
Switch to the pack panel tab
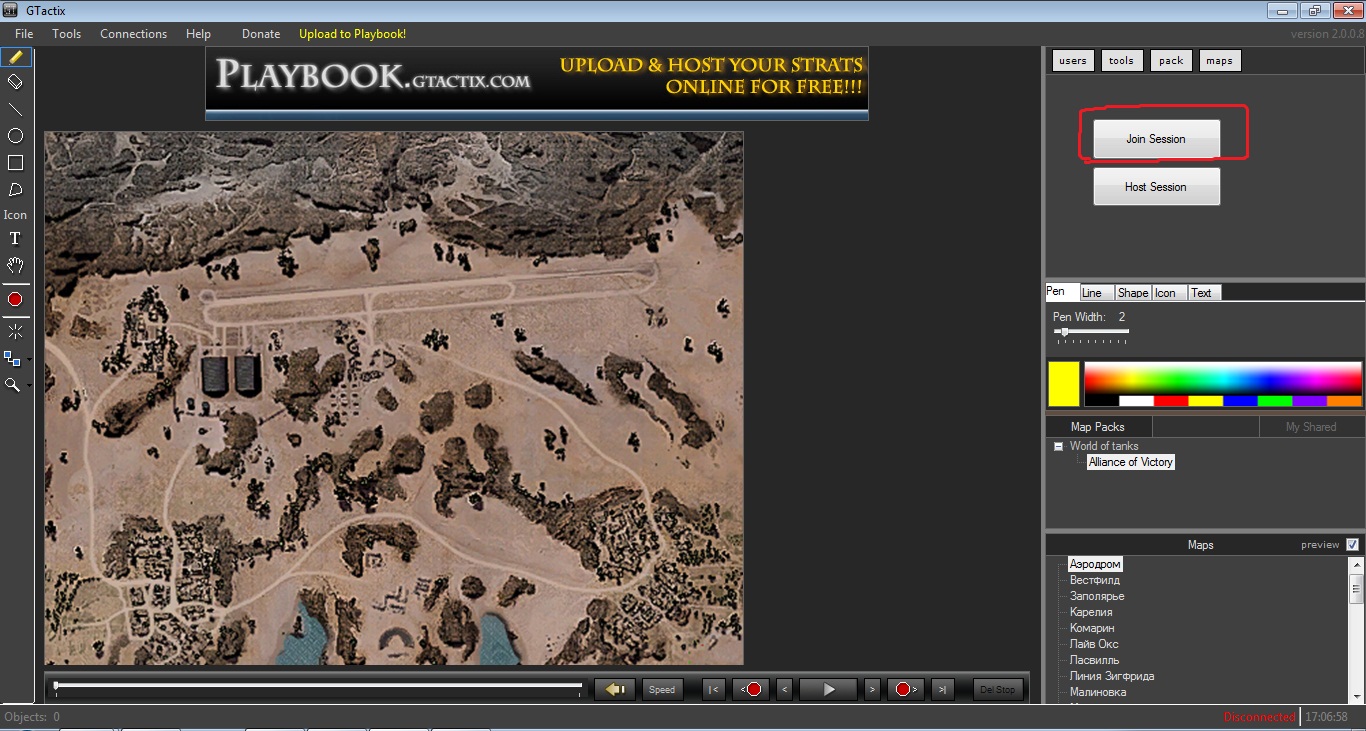[x=1171, y=61]
